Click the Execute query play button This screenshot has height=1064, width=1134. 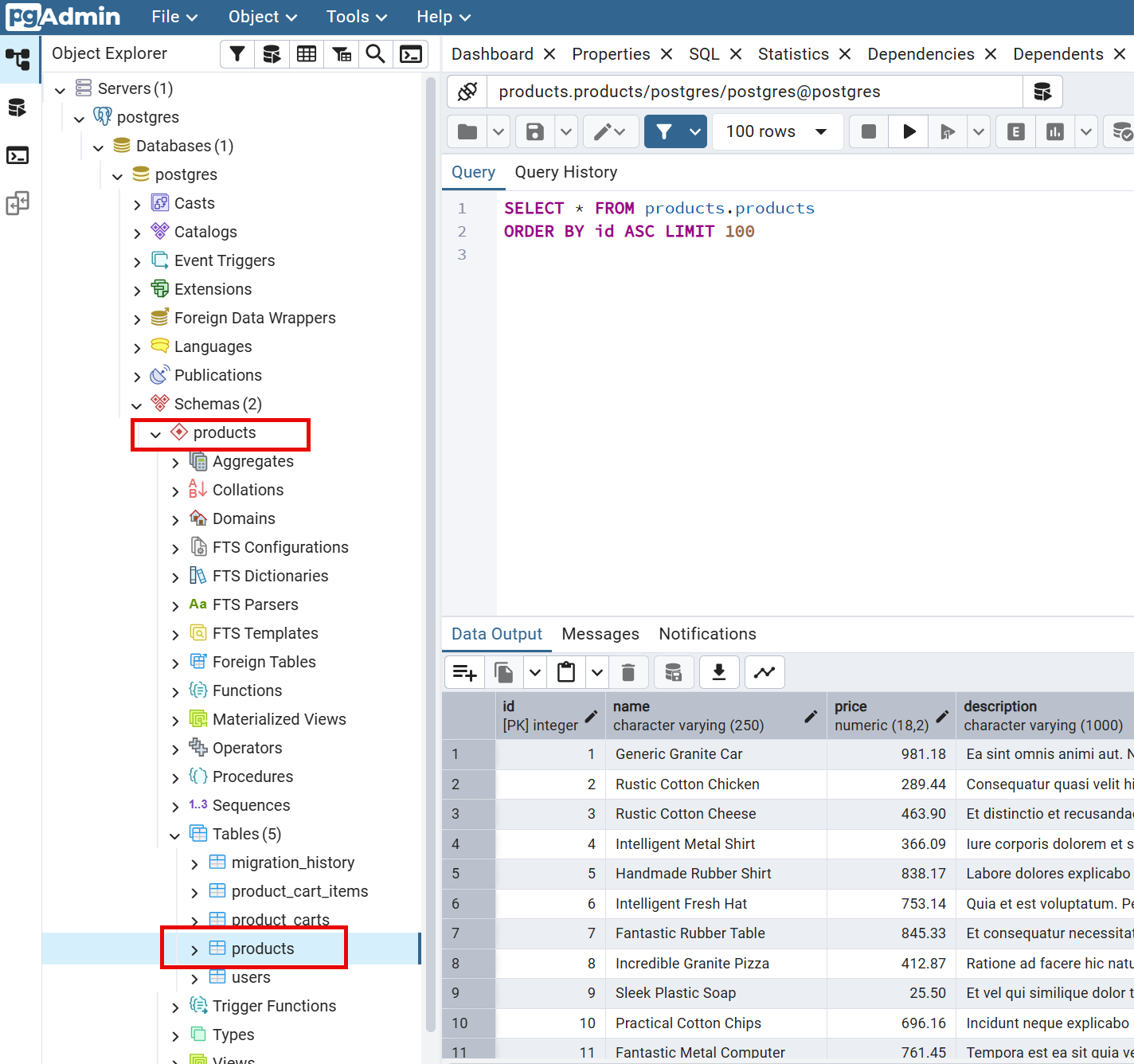click(x=909, y=131)
